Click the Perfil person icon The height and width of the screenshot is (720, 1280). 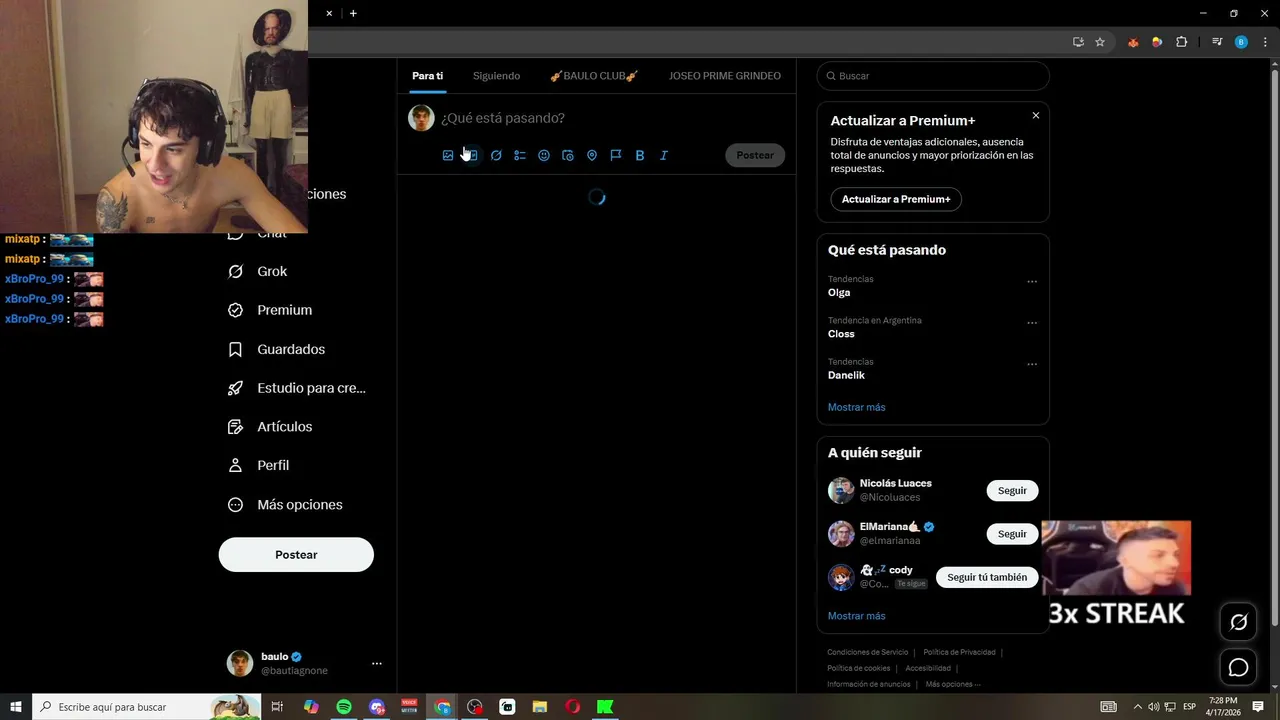click(236, 465)
